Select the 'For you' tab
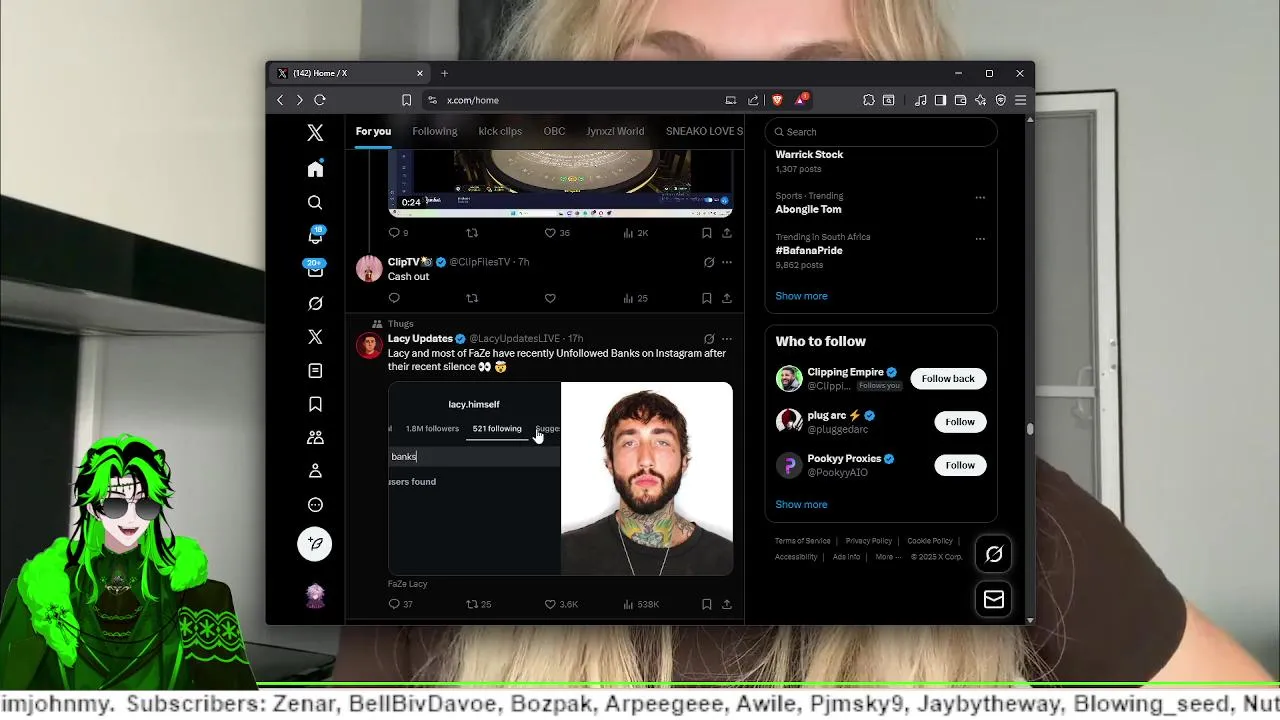This screenshot has width=1280, height=720. [373, 131]
